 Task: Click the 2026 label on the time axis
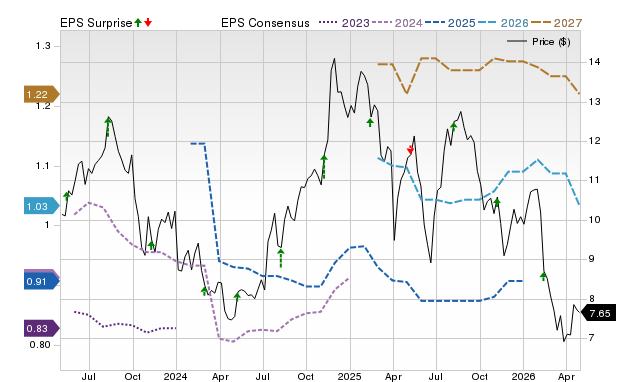click(x=523, y=376)
